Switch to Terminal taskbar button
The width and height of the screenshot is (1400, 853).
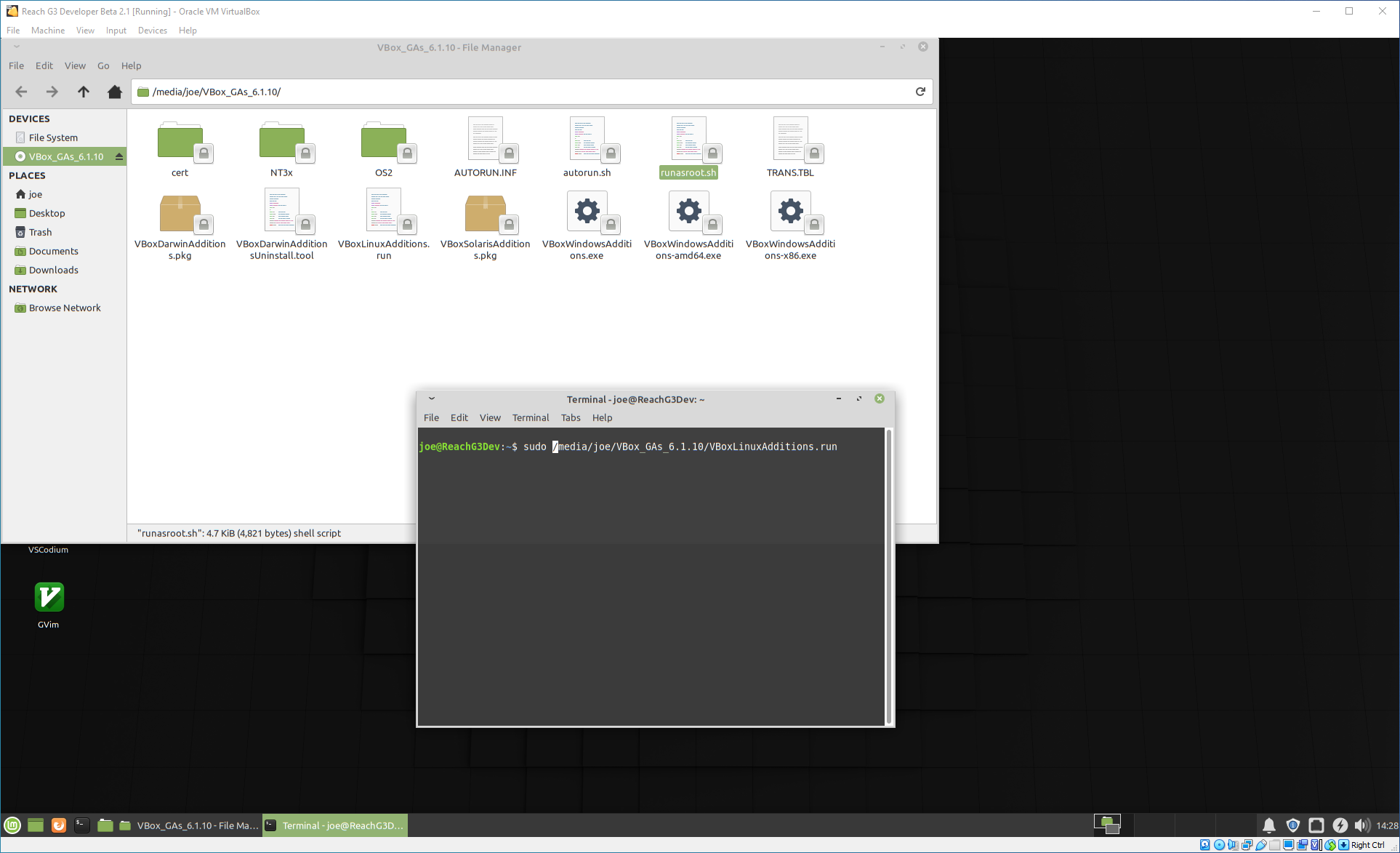pos(334,825)
